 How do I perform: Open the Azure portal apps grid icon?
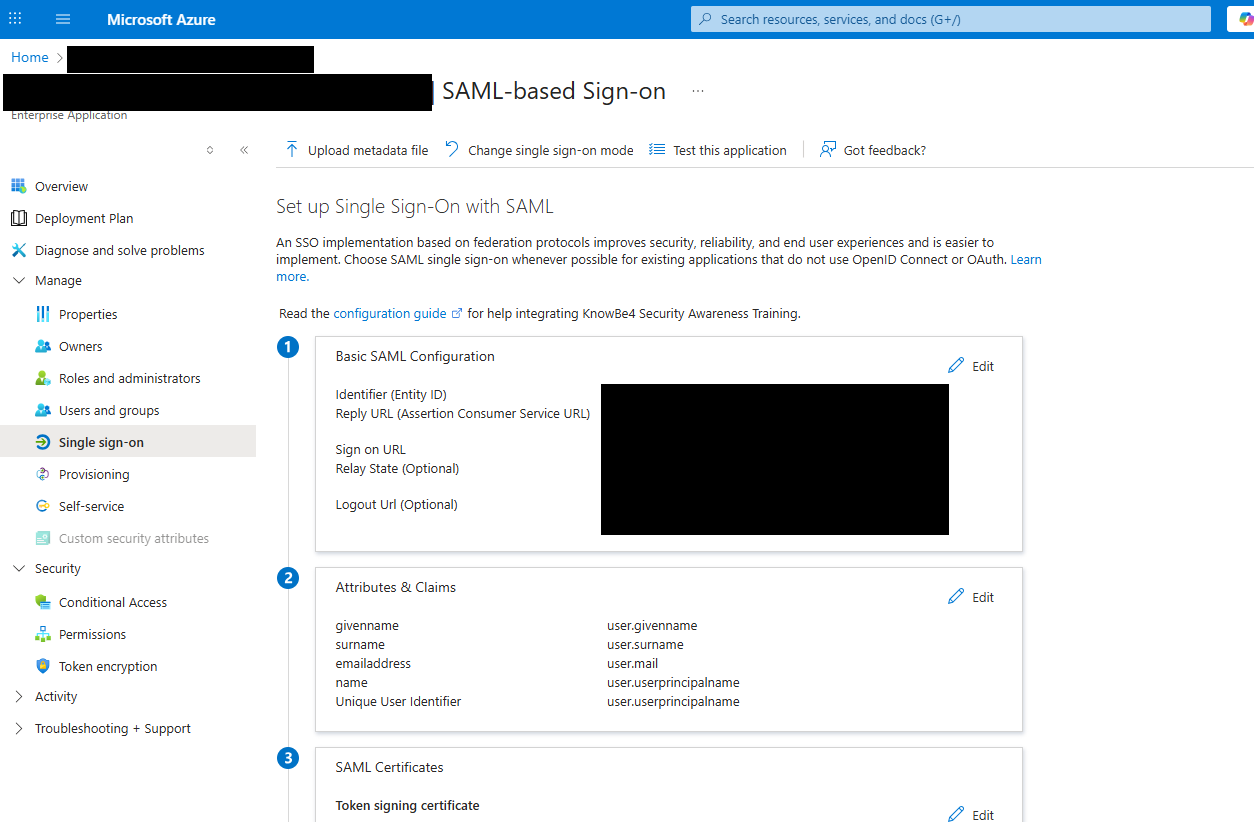click(x=15, y=19)
